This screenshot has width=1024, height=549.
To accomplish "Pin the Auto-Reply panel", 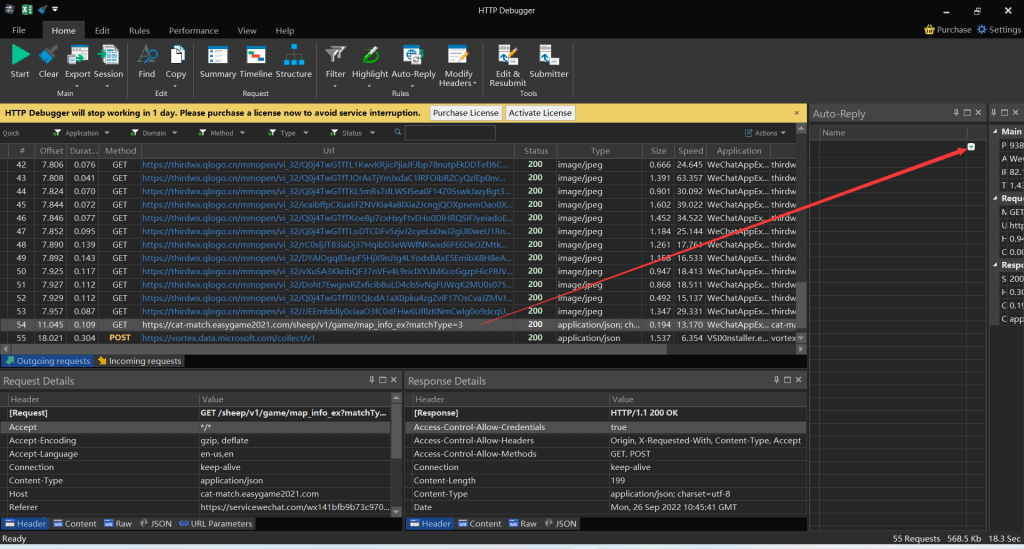I will tap(956, 113).
